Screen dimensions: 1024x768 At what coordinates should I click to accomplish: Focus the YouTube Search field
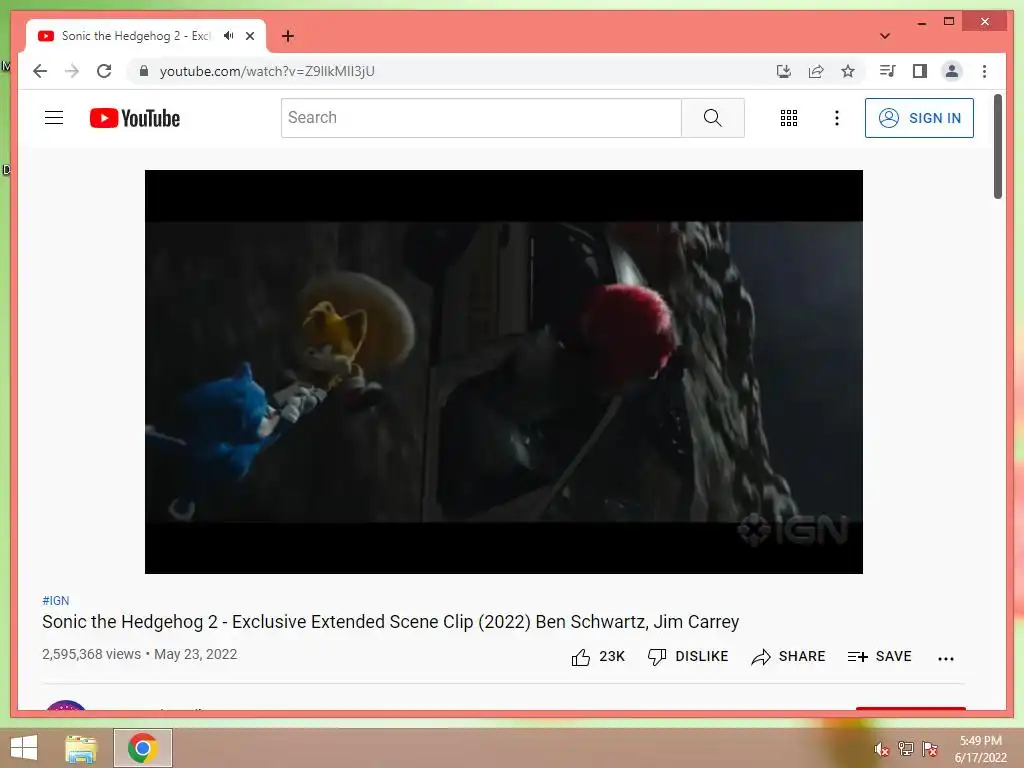pos(481,118)
